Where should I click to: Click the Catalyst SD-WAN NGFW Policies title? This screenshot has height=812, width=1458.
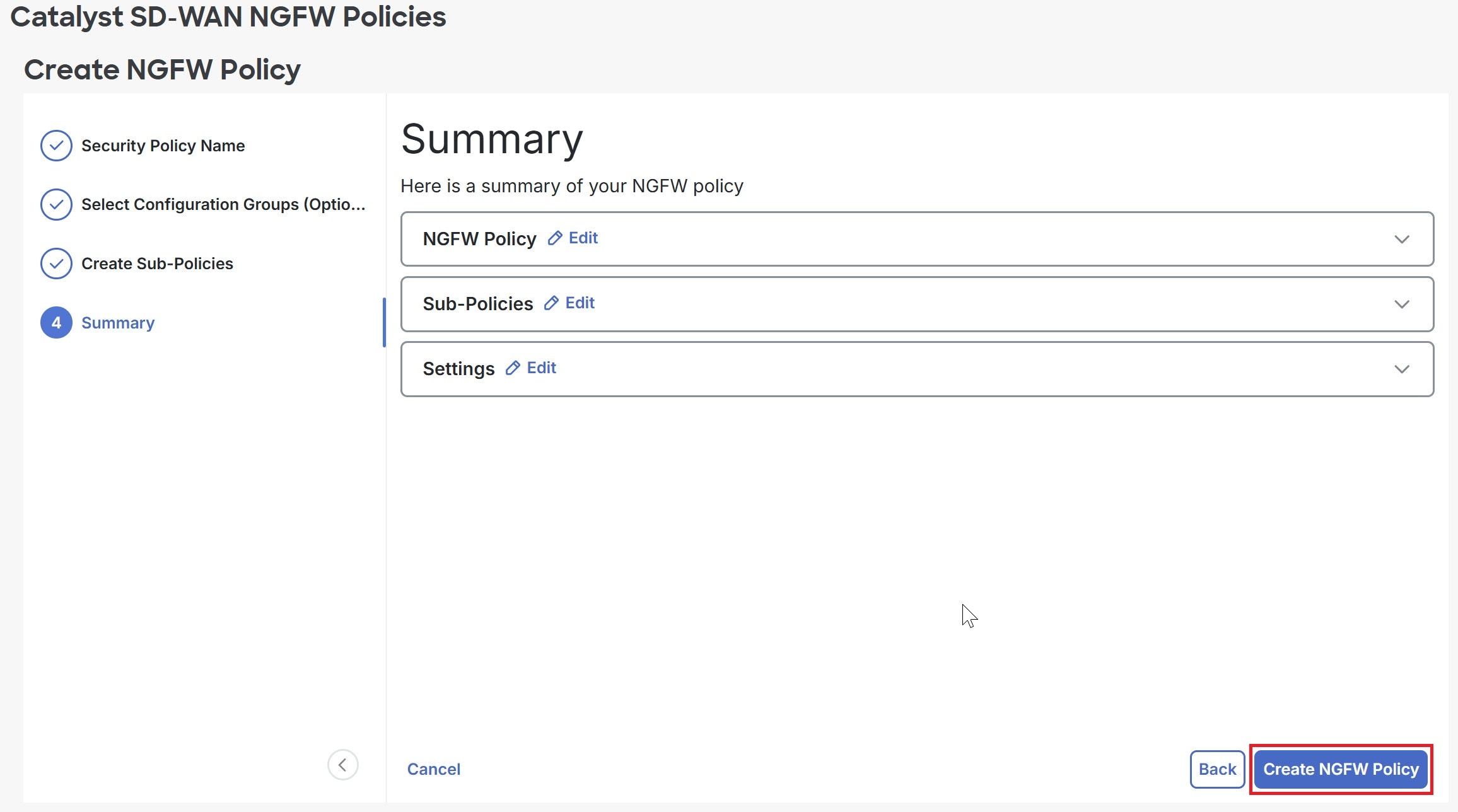(228, 16)
